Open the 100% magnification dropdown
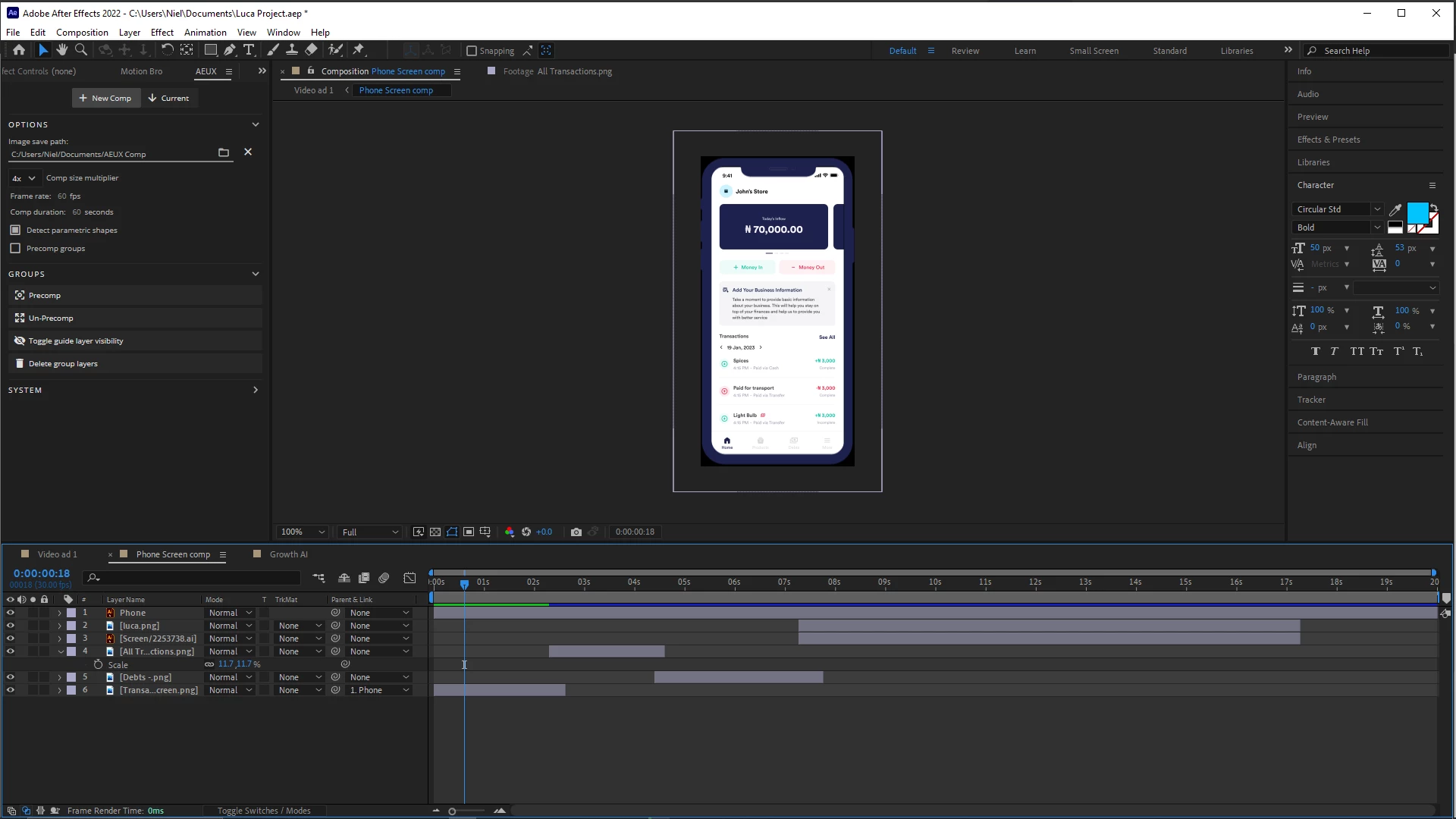 pos(302,532)
